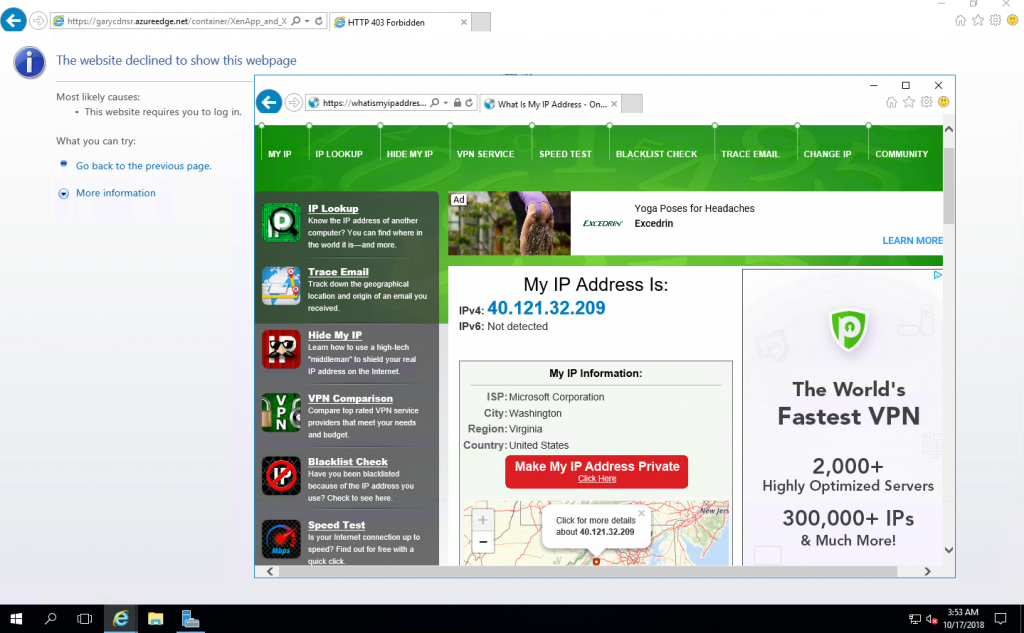Open the 'VPN Comparison' sidebar link
The width and height of the screenshot is (1024, 633).
coord(350,398)
